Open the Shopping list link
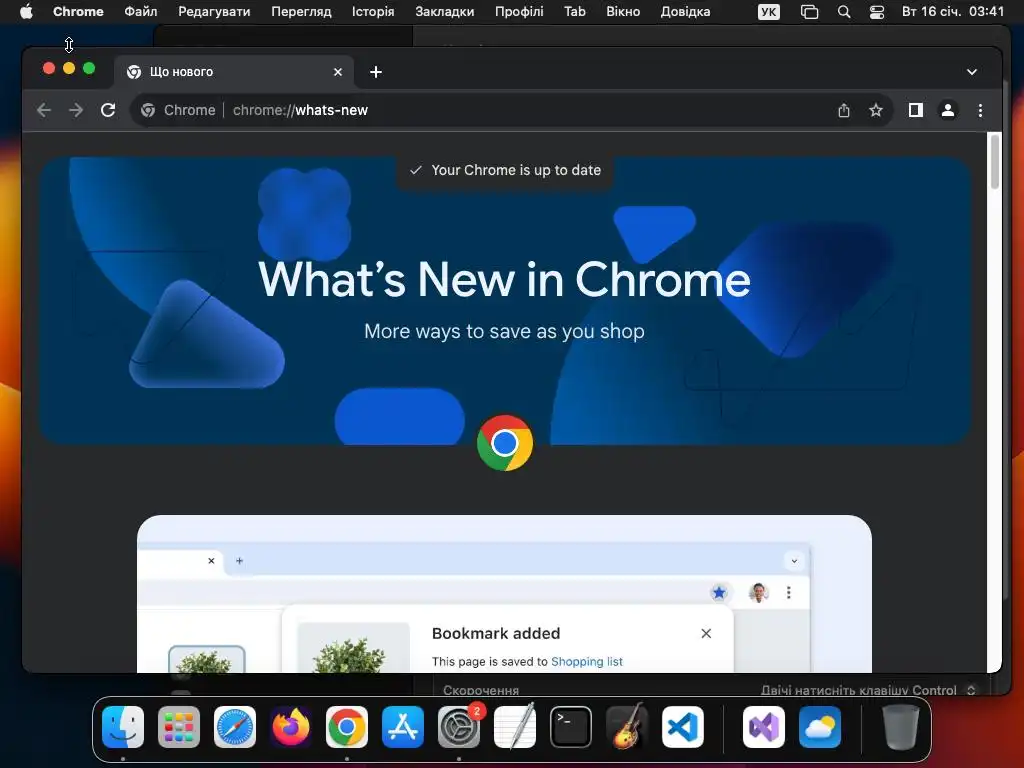This screenshot has height=768, width=1024. [586, 662]
